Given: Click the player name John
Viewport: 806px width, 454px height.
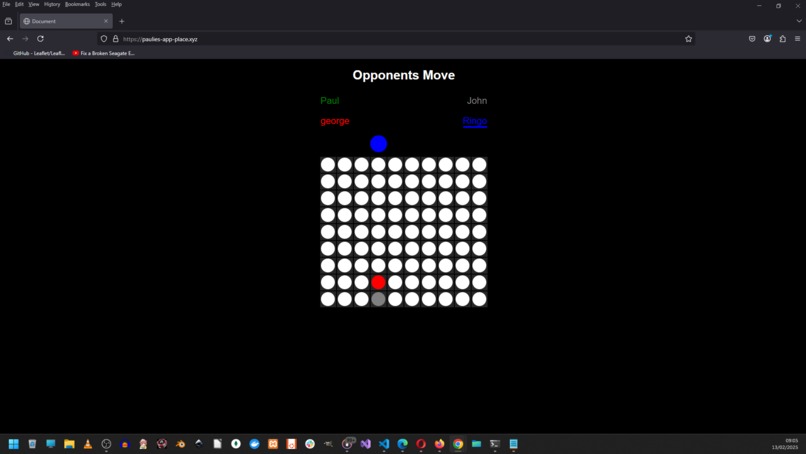Looking at the screenshot, I should coord(477,101).
